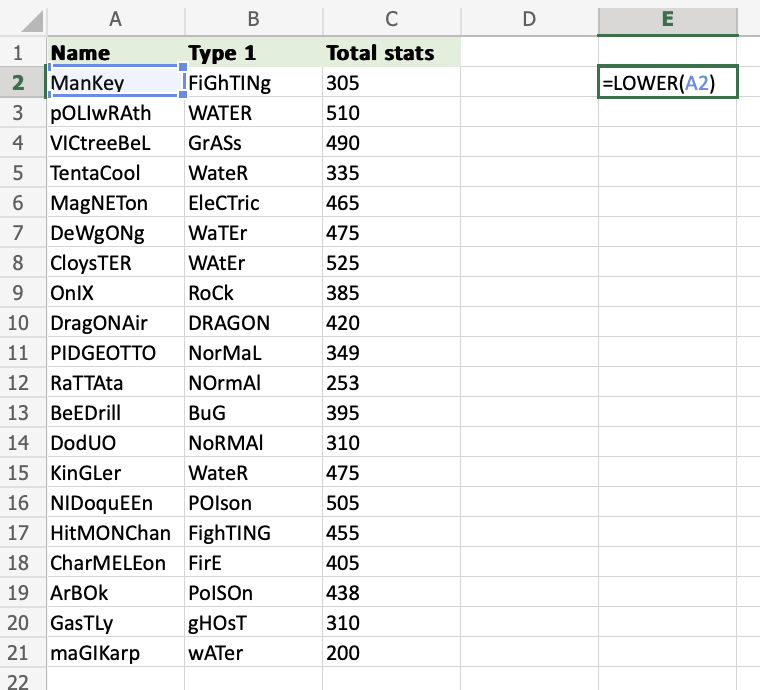Select the cell containing "PIDGEOTTO"
Image resolution: width=760 pixels, height=690 pixels.
click(115, 353)
